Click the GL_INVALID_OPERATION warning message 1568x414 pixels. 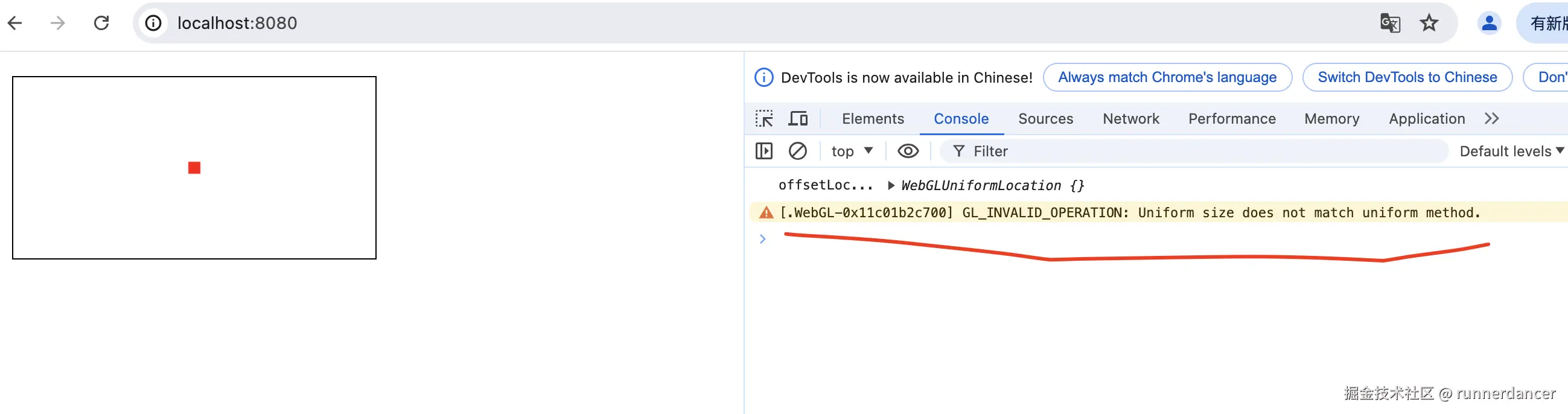(1130, 212)
